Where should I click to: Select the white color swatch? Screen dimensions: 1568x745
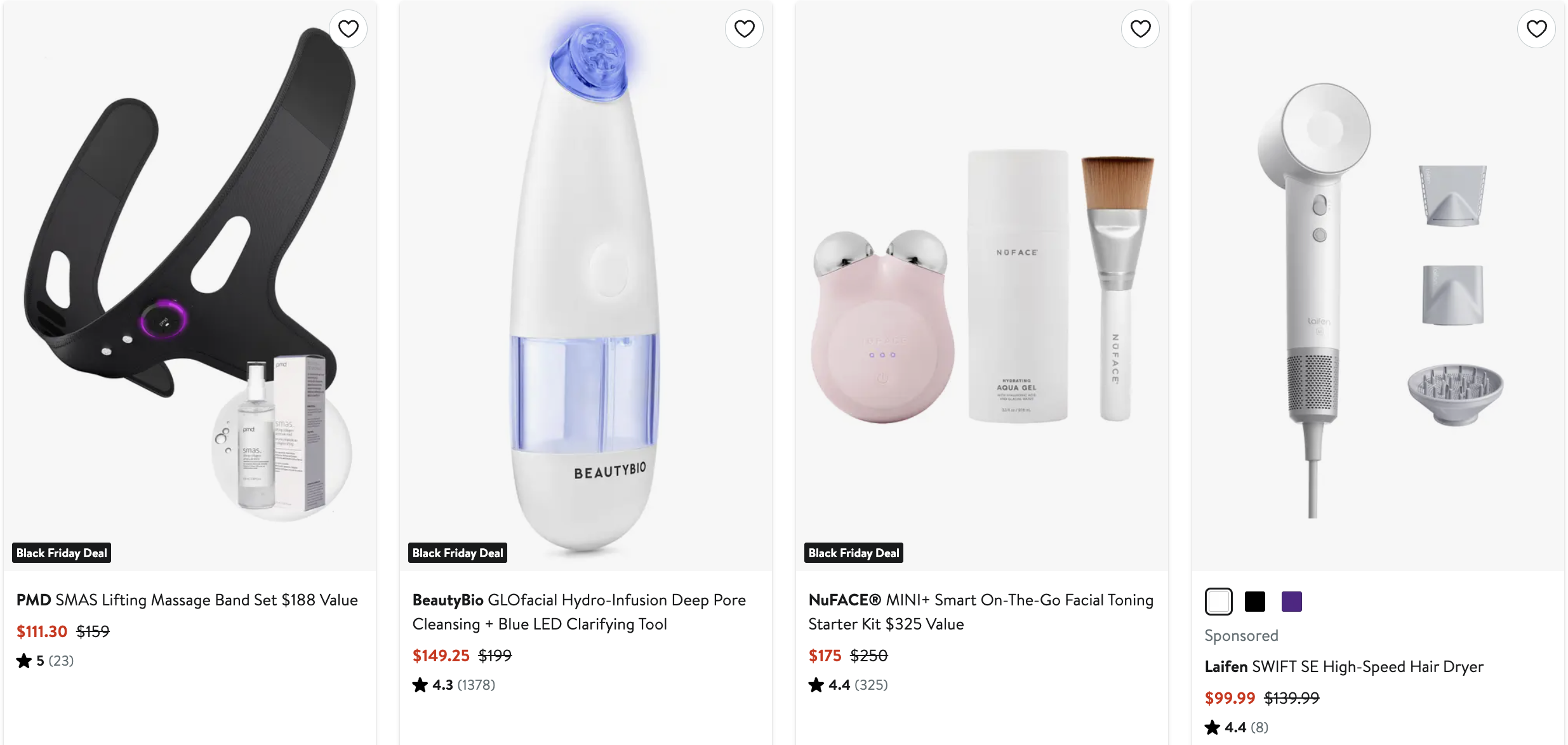1218,602
